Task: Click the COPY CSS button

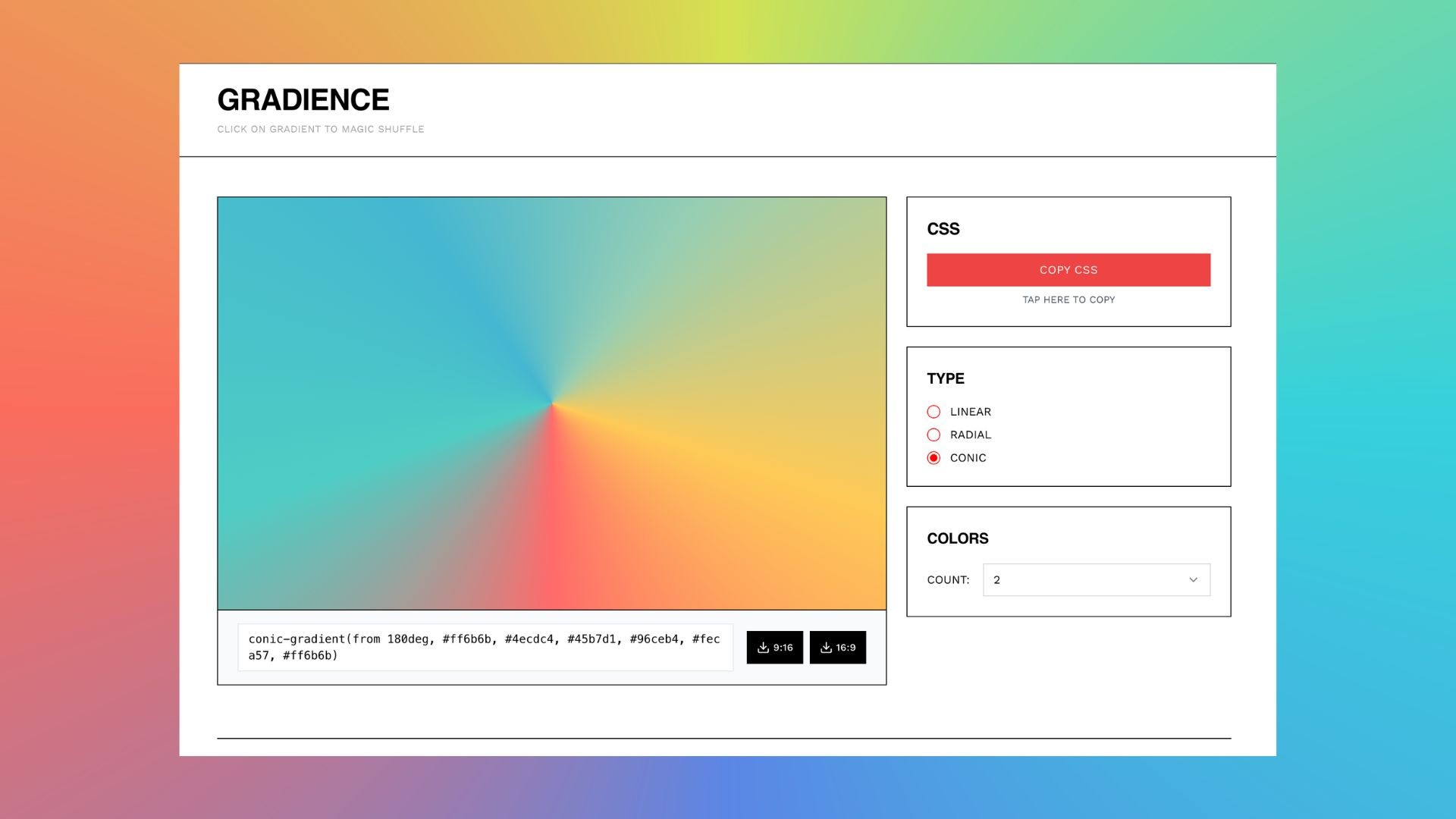Action: click(1068, 269)
